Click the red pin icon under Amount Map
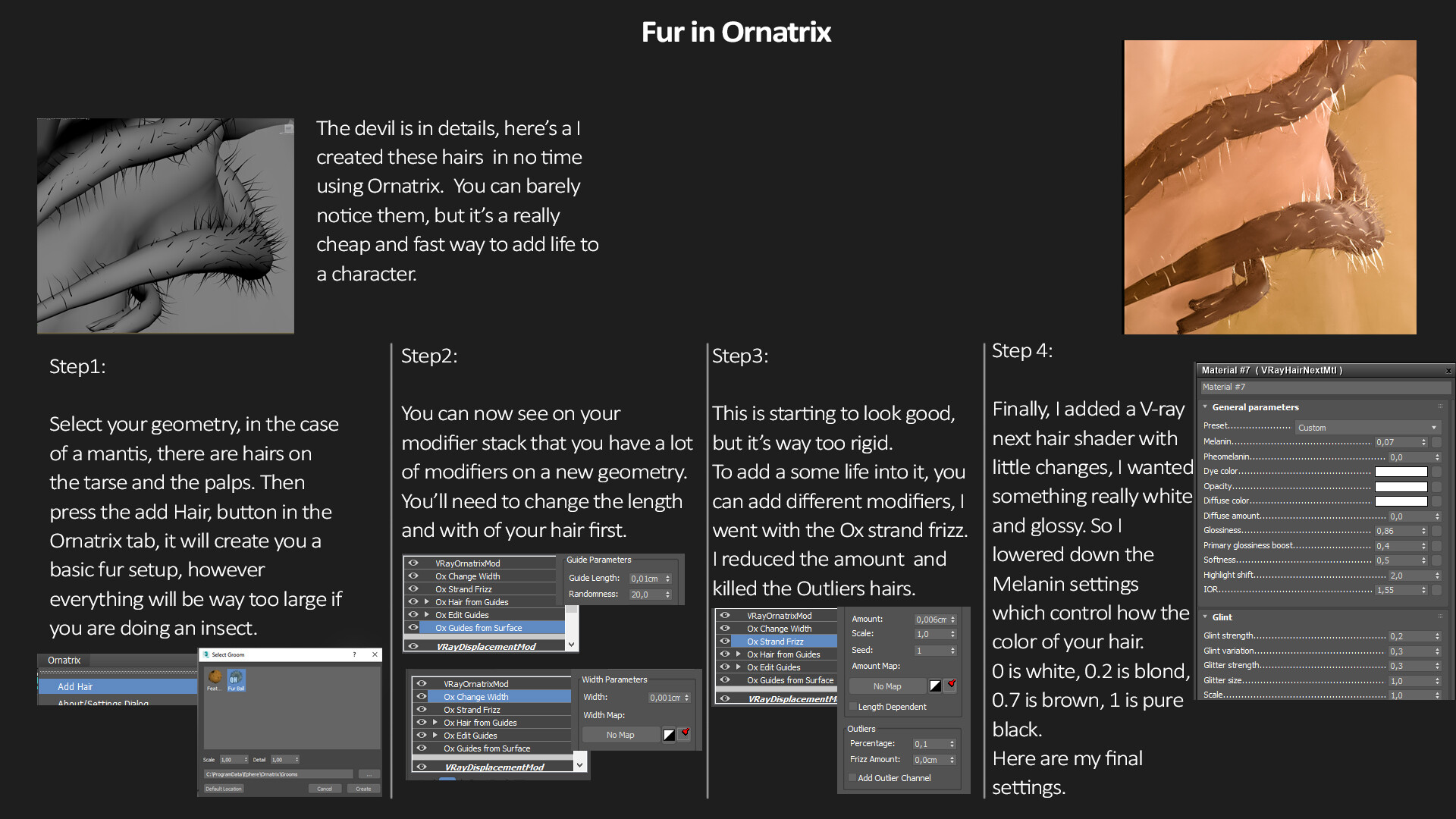This screenshot has width=1456, height=819. pyautogui.click(x=951, y=686)
